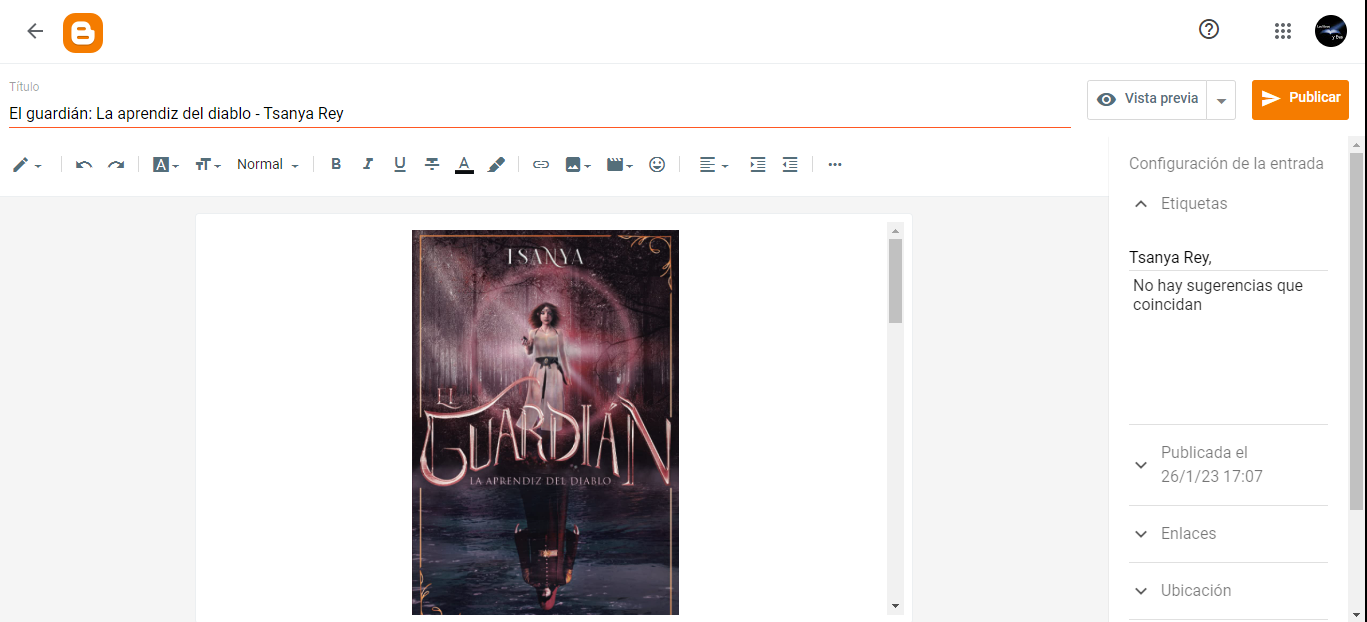
Task: Toggle underline formatting
Action: (x=400, y=165)
